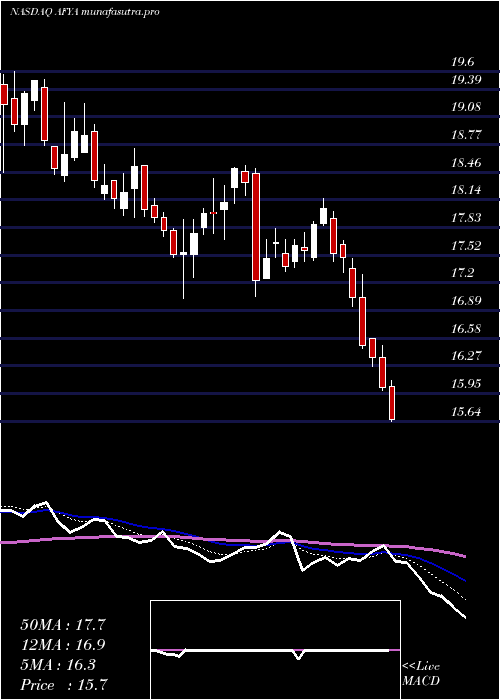The width and height of the screenshot is (500, 700).
Task: Click the Price : 15.7 readout
Action: pos(63,685)
